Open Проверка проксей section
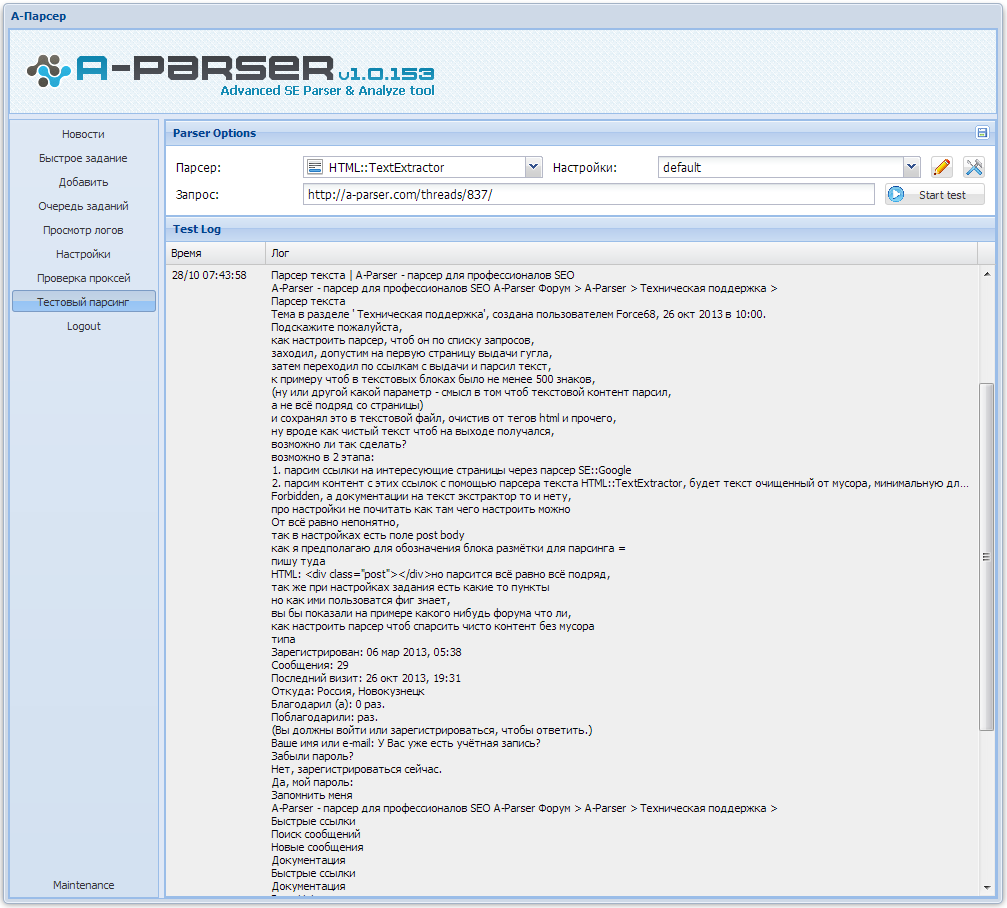The width and height of the screenshot is (1007, 908). 83,278
